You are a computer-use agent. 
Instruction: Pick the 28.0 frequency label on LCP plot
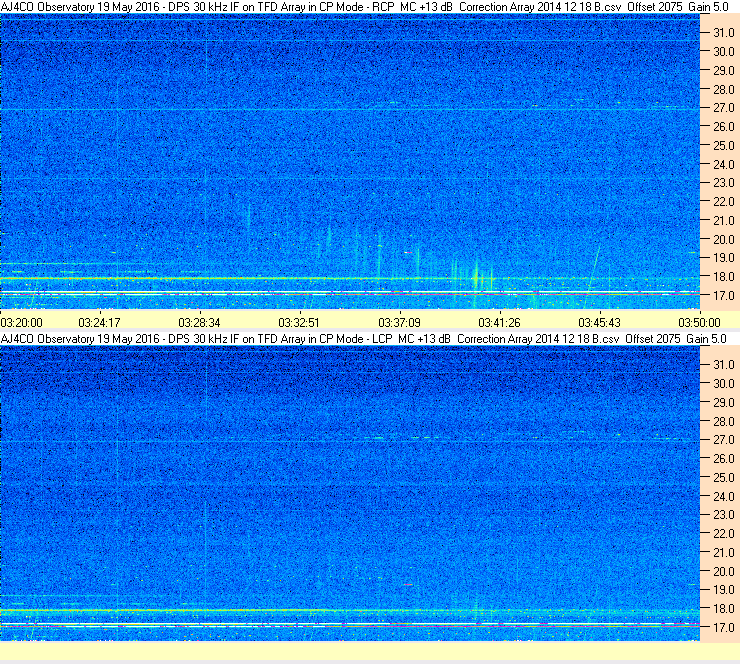tap(723, 421)
